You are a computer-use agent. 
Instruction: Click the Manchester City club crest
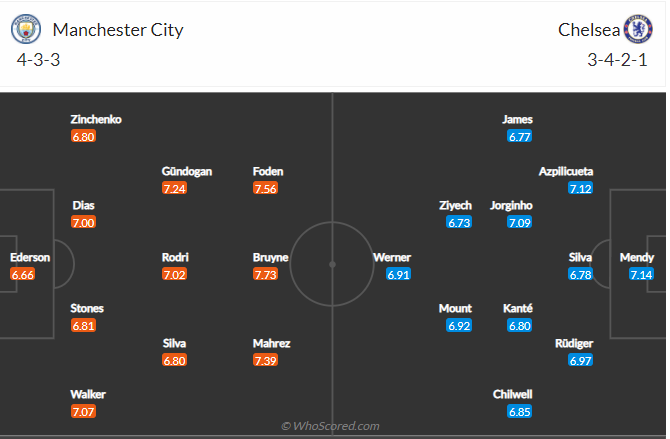(28, 29)
